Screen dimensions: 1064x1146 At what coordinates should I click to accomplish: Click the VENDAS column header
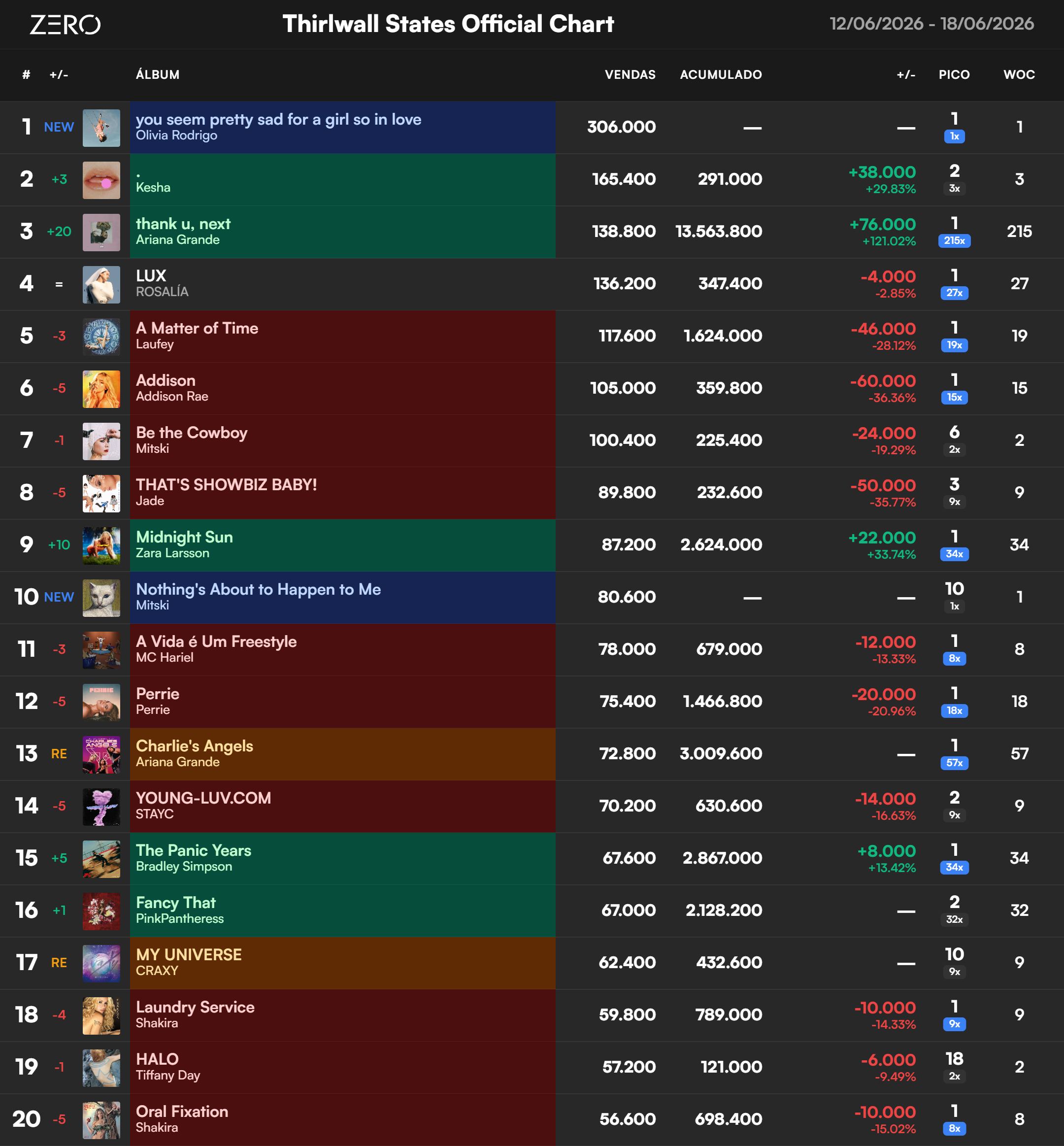[630, 75]
